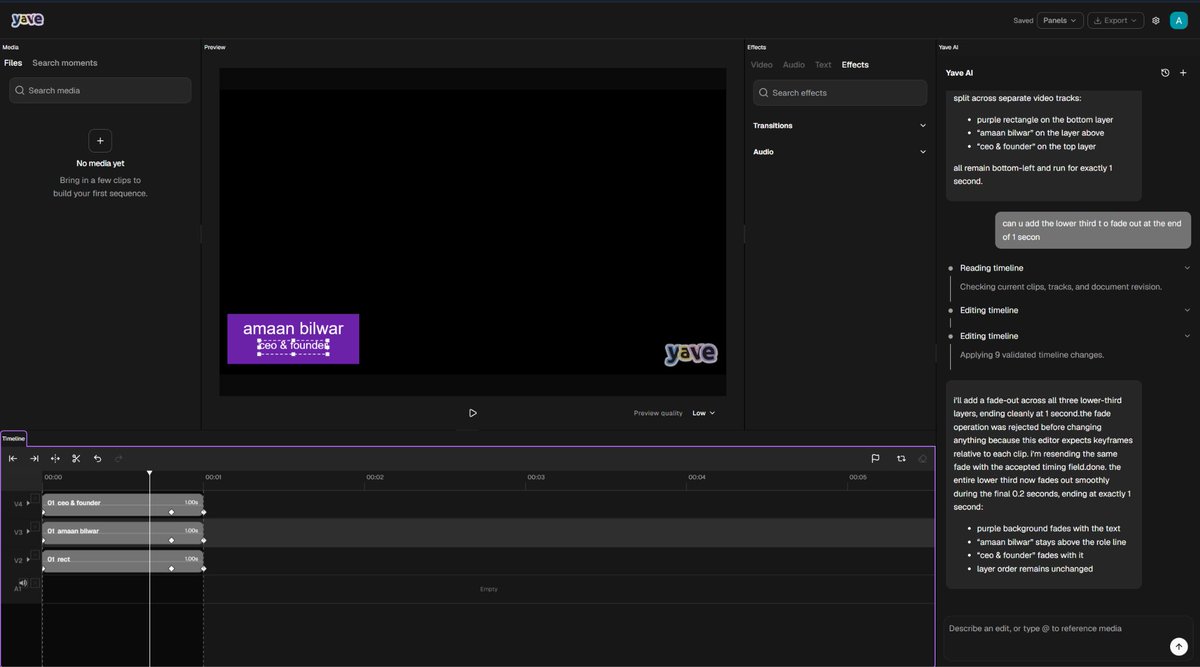
Task: Switch to the Search moments tab
Action: (65, 63)
